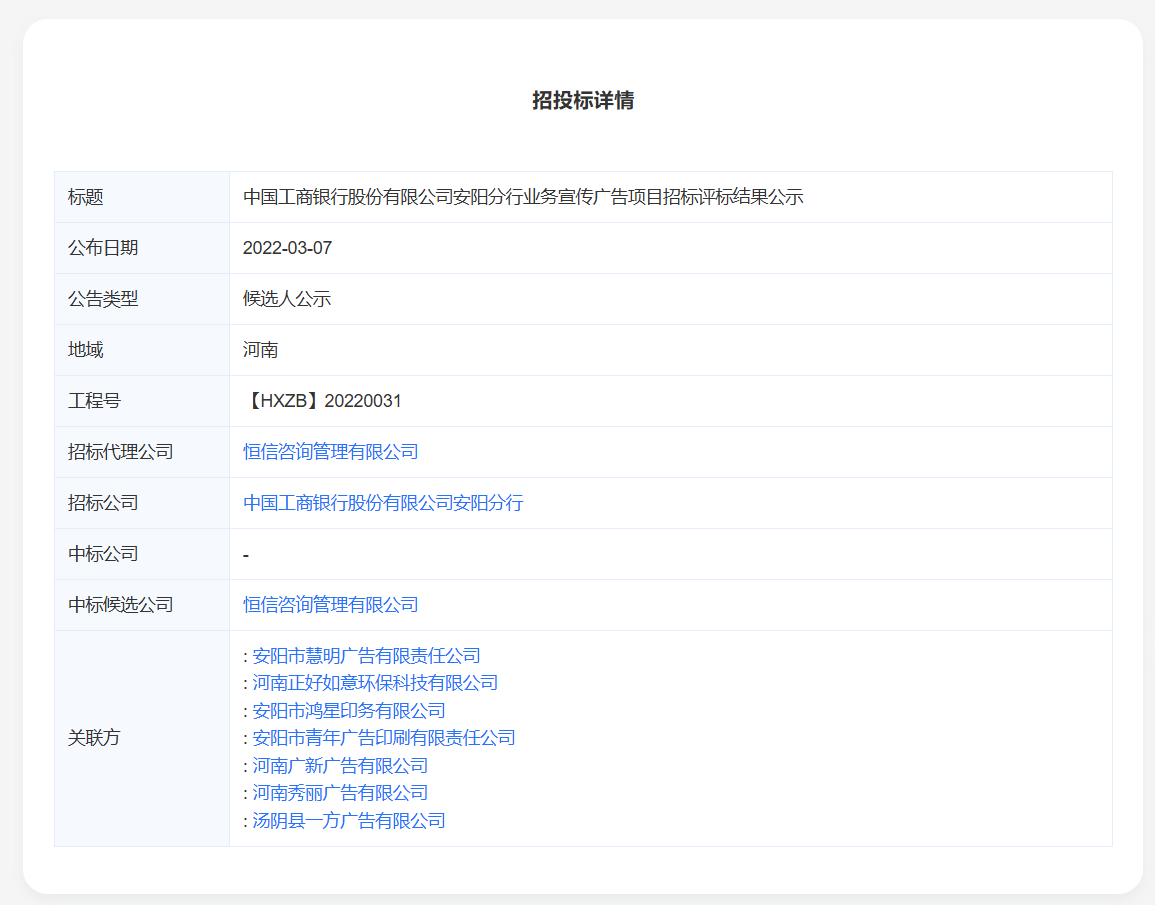Click the 候选人公示 announcement type value
Screen dimensions: 1155x905
tap(287, 299)
